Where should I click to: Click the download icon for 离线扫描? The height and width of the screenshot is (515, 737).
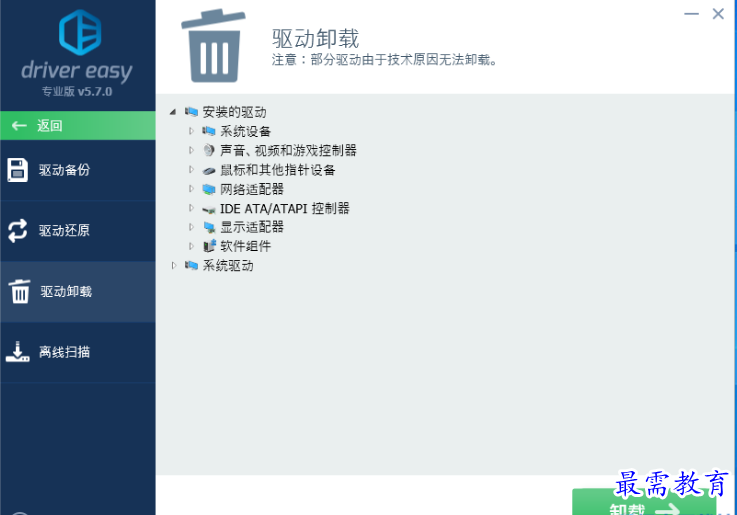click(17, 351)
